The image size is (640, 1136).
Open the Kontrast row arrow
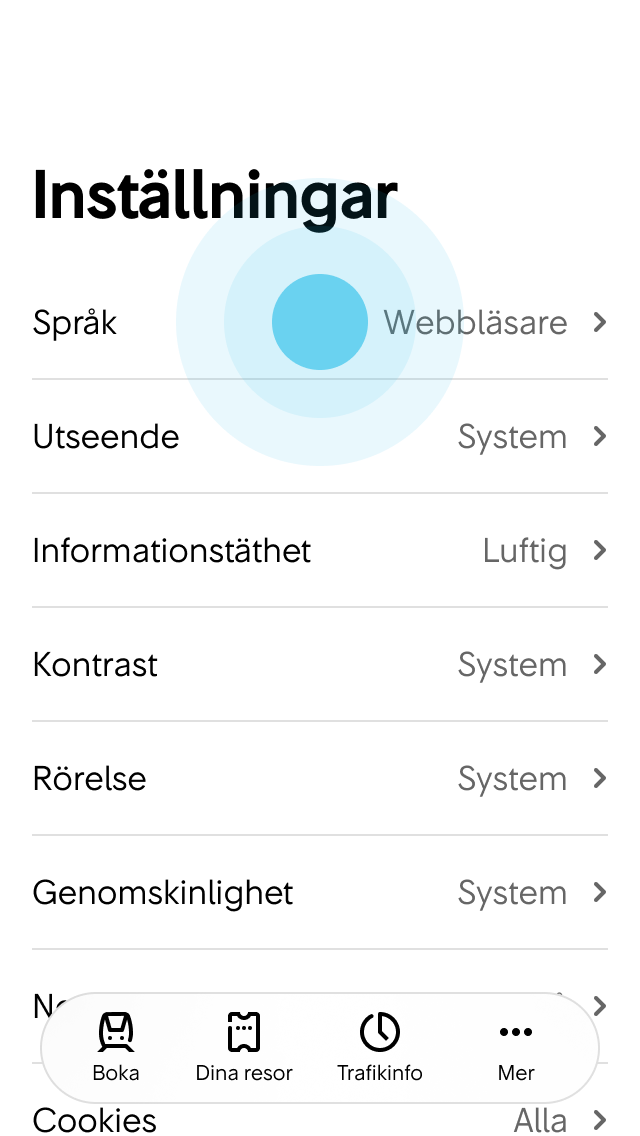click(599, 664)
